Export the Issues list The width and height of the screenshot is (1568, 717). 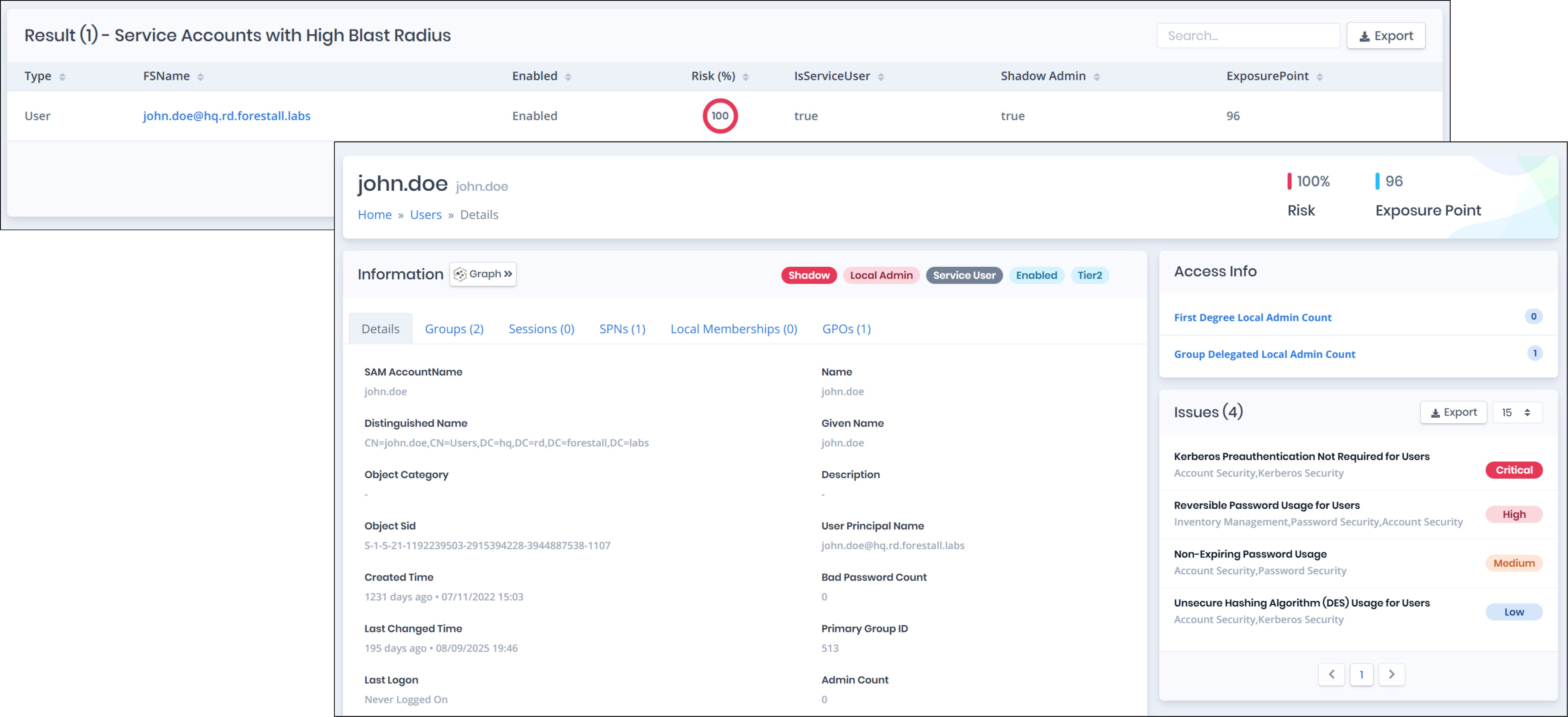coord(1453,412)
